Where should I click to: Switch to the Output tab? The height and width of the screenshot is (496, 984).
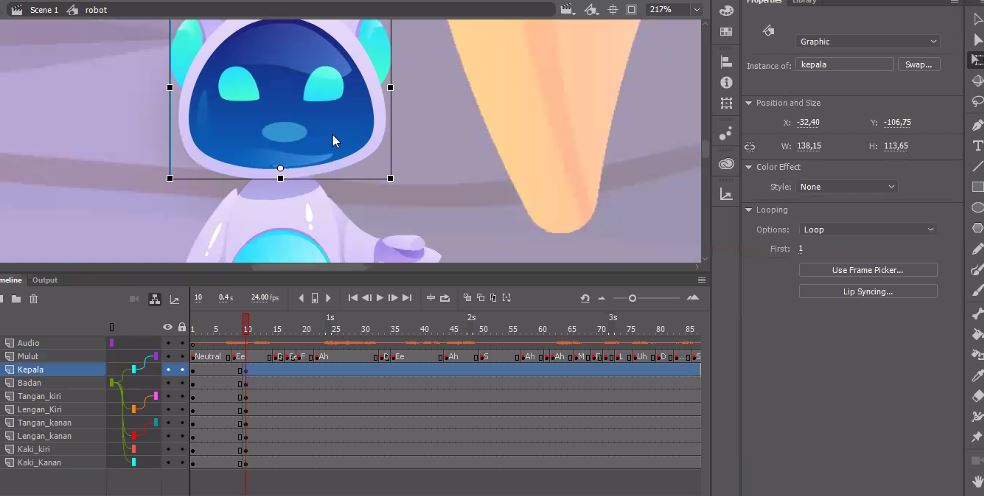[x=45, y=280]
